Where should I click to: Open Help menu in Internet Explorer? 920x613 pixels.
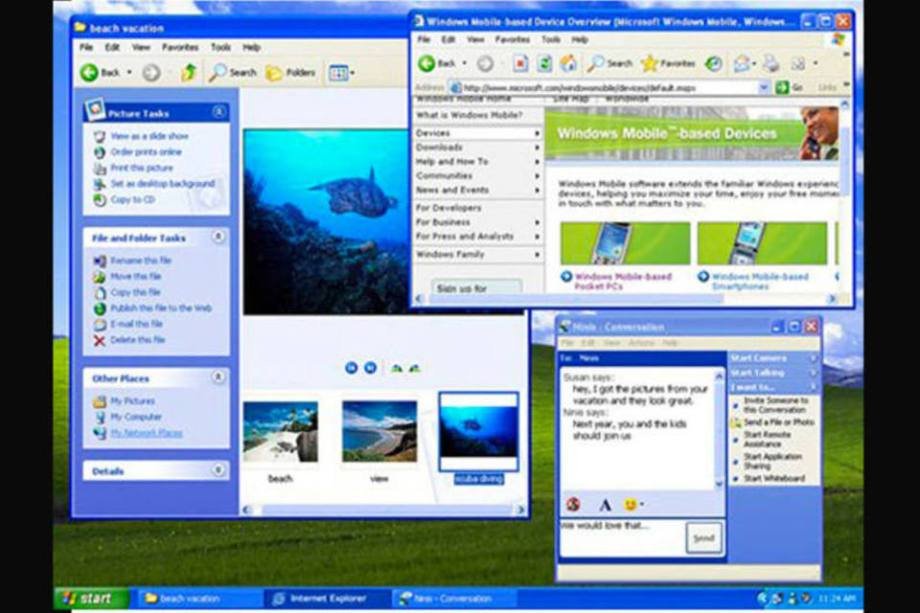(x=580, y=39)
